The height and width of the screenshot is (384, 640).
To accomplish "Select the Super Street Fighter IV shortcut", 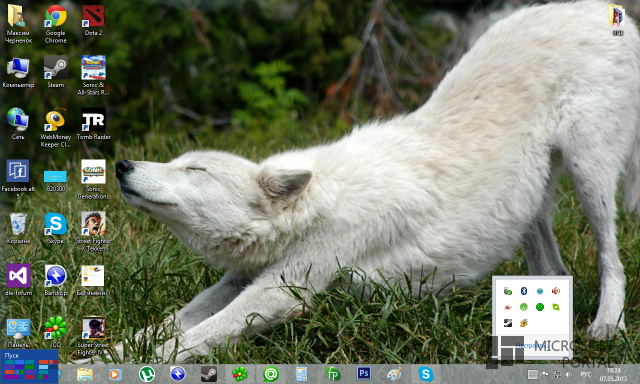I will pos(93,336).
